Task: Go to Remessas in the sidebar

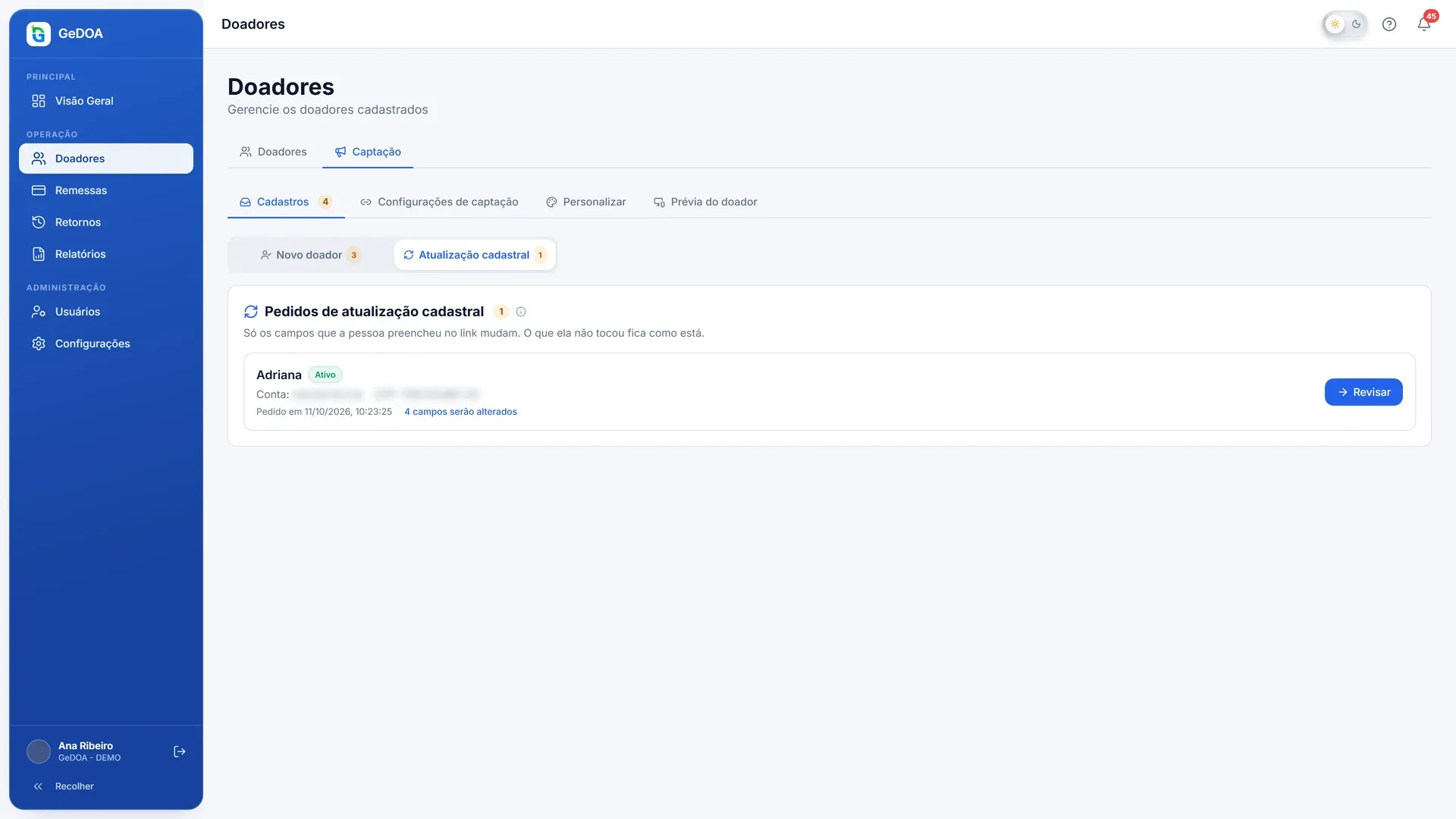Action: pos(106,190)
